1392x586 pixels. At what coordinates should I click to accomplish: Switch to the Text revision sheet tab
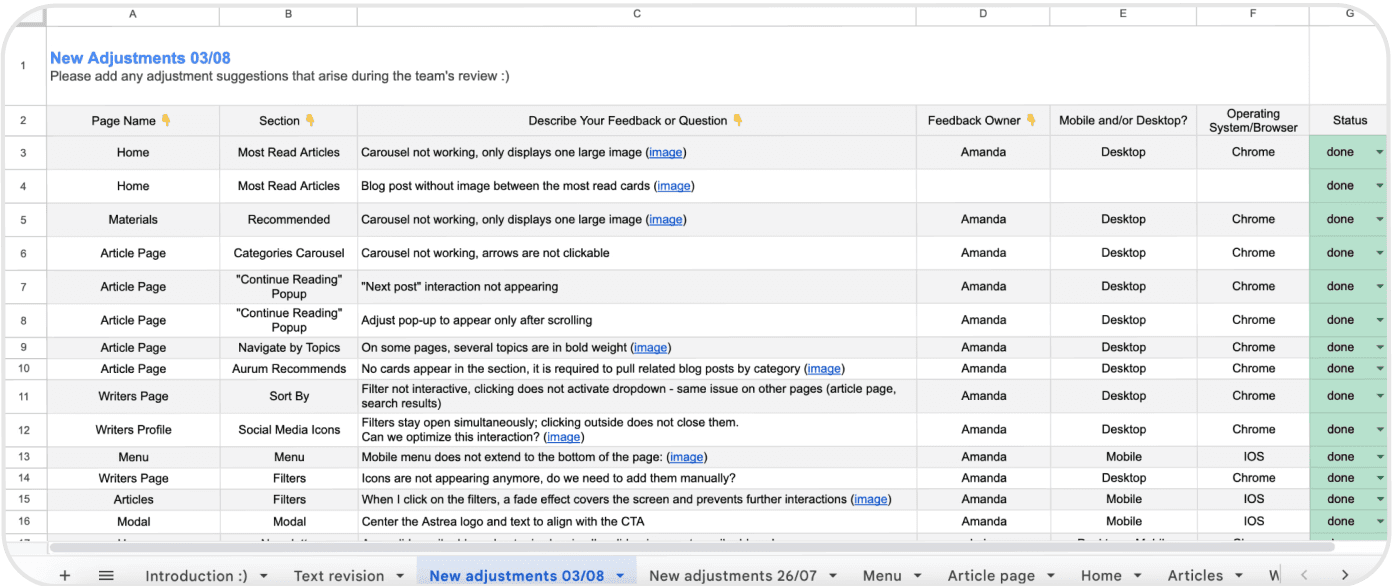click(x=339, y=576)
